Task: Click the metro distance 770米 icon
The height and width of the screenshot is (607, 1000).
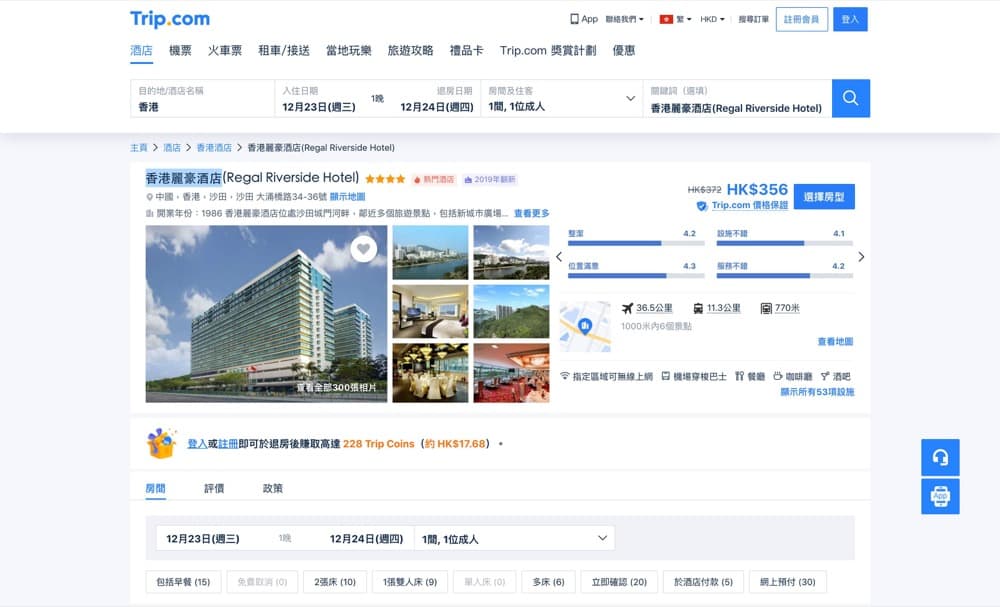Action: click(766, 309)
